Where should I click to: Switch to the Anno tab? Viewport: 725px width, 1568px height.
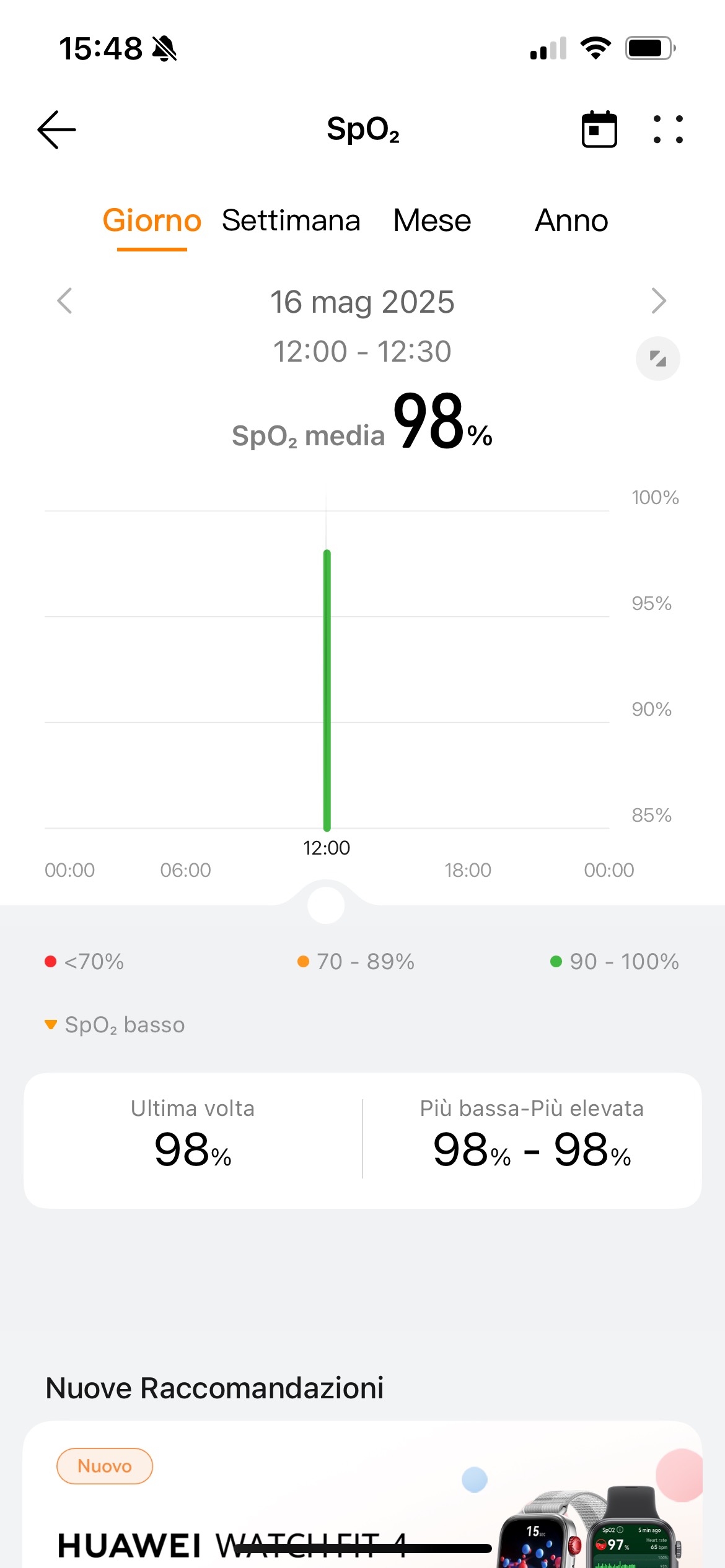pyautogui.click(x=571, y=220)
